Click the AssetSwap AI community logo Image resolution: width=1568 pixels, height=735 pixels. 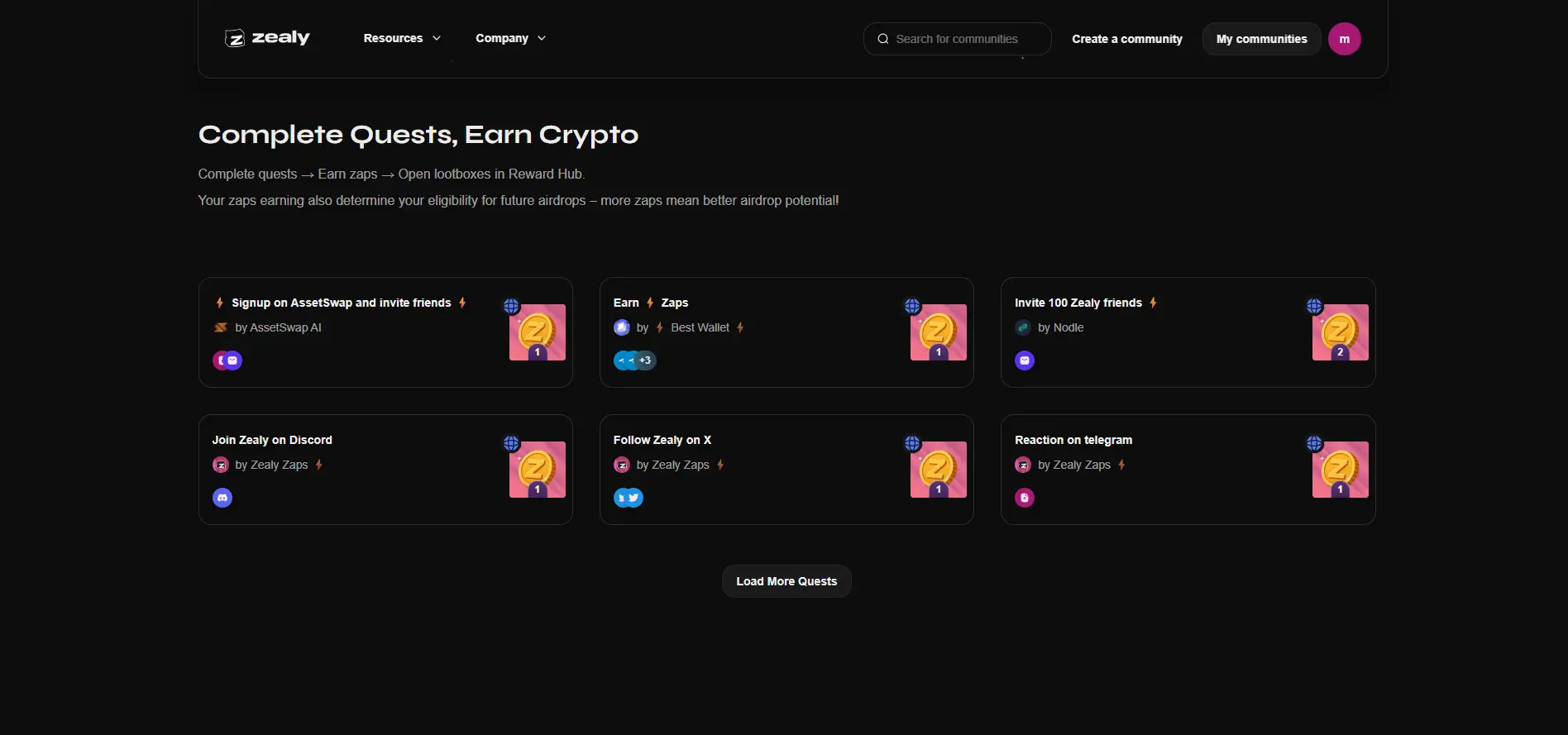point(221,327)
